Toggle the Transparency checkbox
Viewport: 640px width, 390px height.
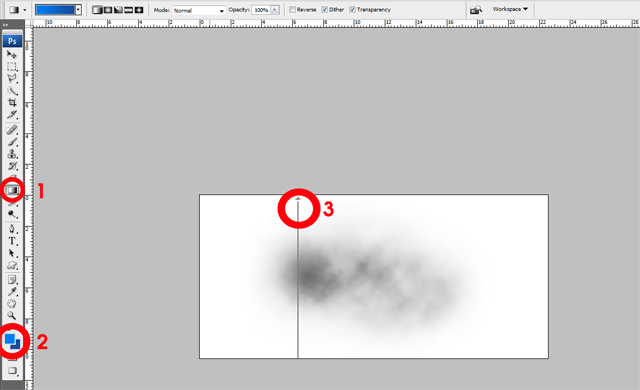point(352,9)
